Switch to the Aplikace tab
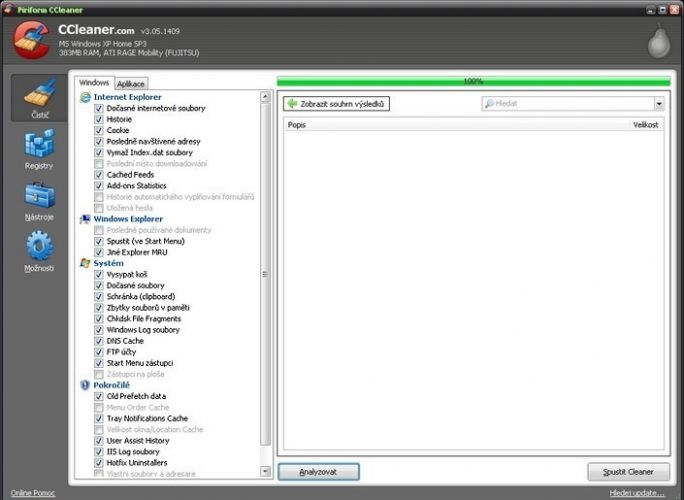This screenshot has width=684, height=500. tap(131, 84)
